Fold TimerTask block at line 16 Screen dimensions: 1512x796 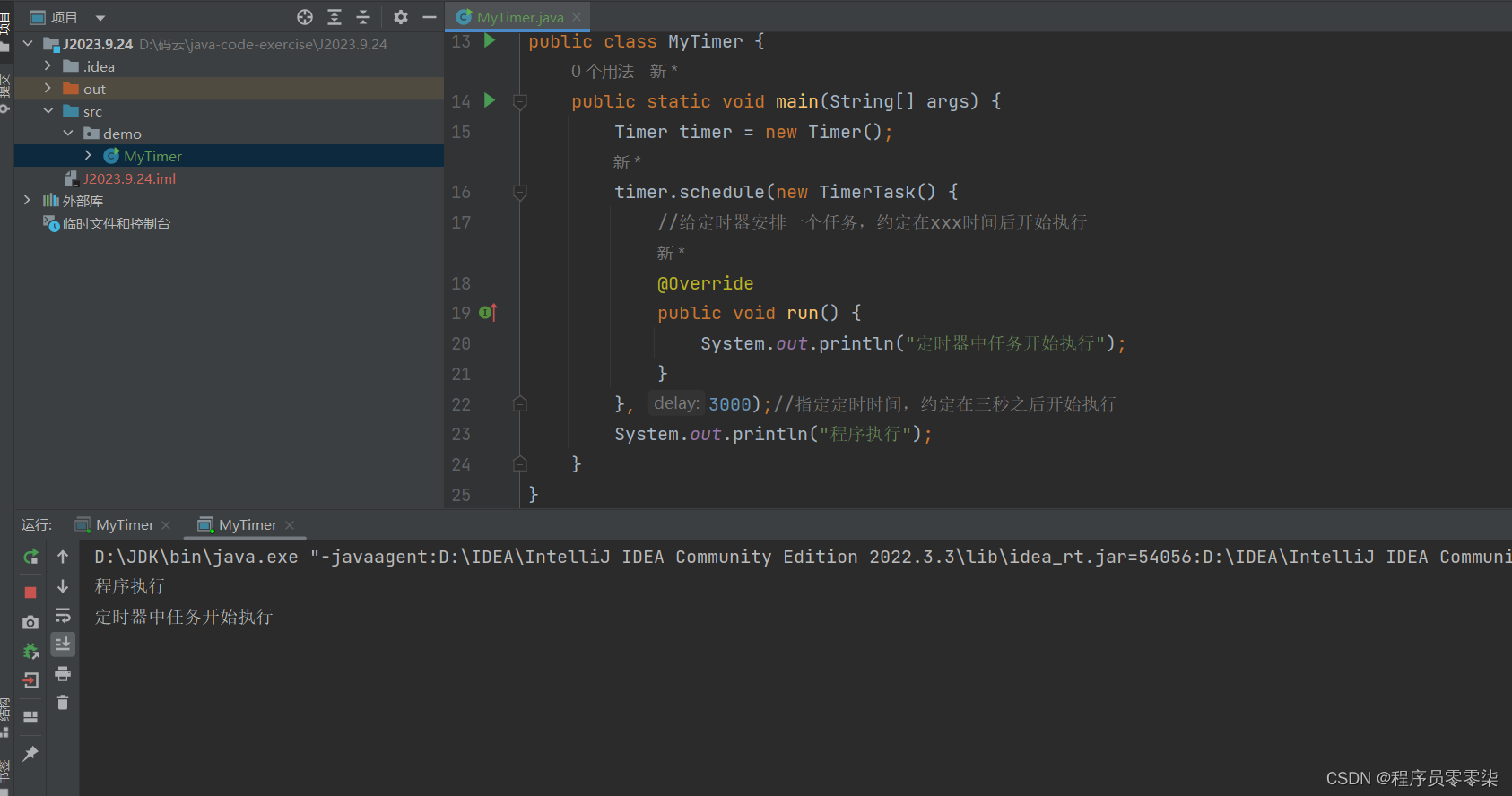[519, 192]
